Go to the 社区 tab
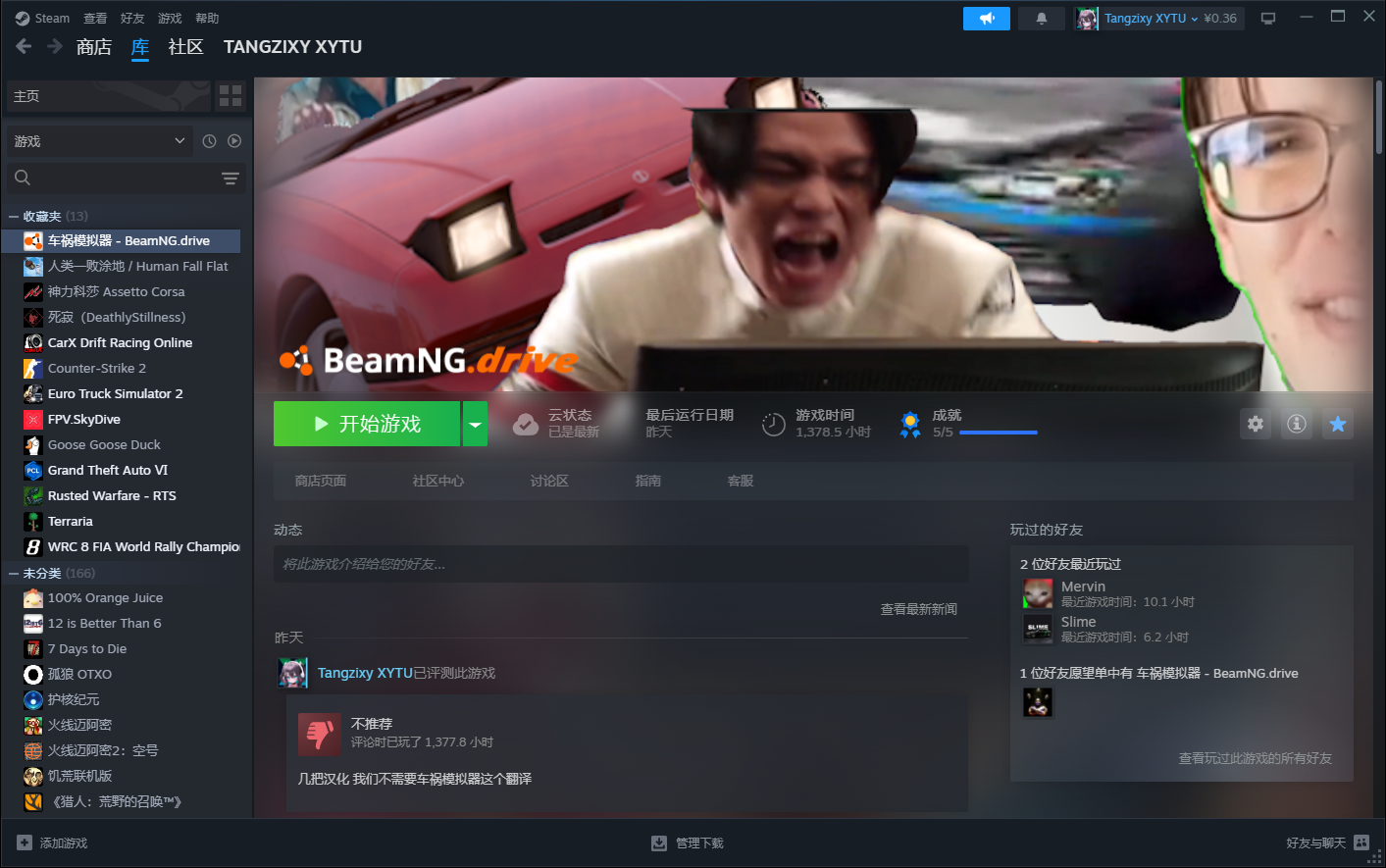Viewport: 1386px width, 868px height. (x=185, y=46)
